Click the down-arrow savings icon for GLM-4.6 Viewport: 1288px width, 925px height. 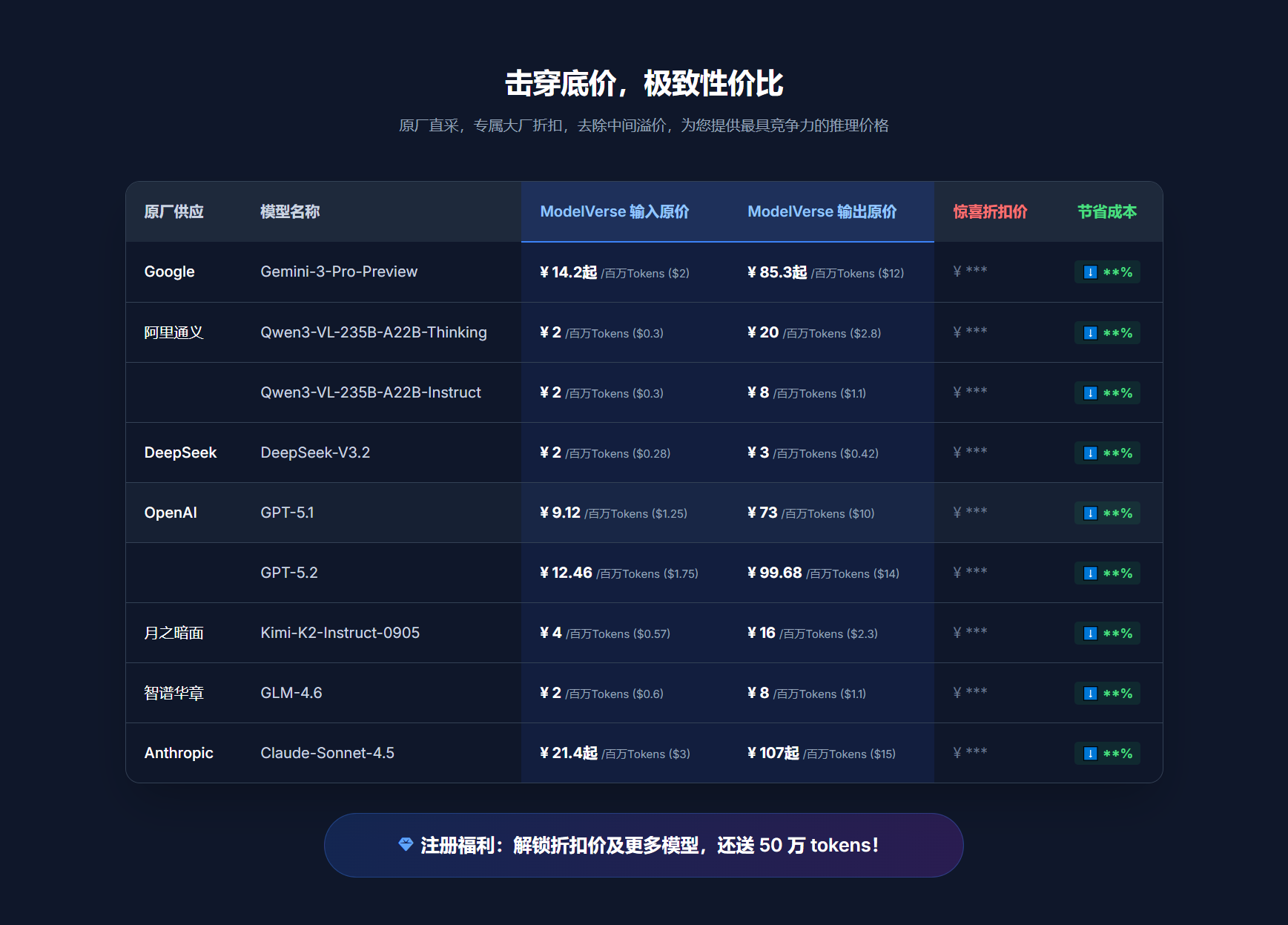click(x=1090, y=694)
